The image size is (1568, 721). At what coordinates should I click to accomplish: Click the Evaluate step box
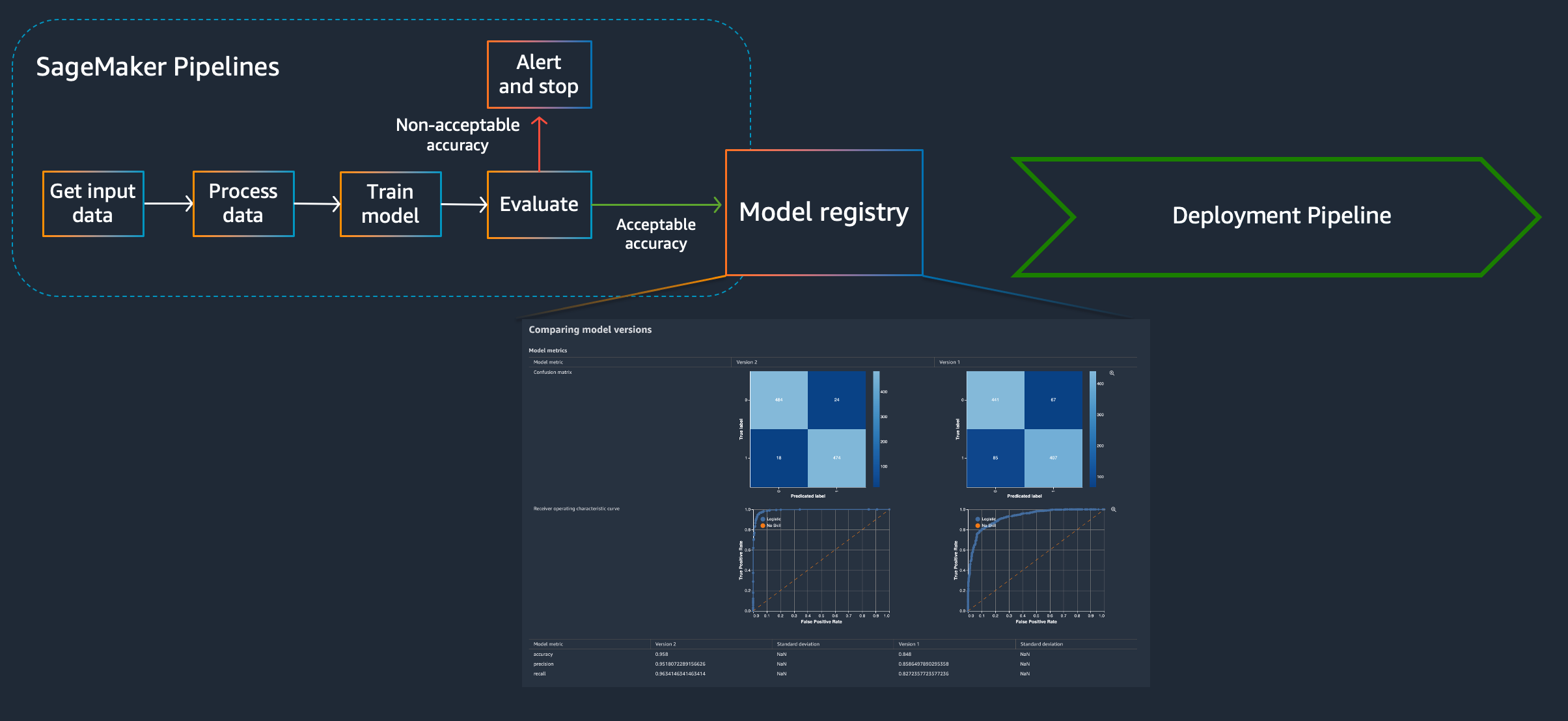click(x=539, y=205)
